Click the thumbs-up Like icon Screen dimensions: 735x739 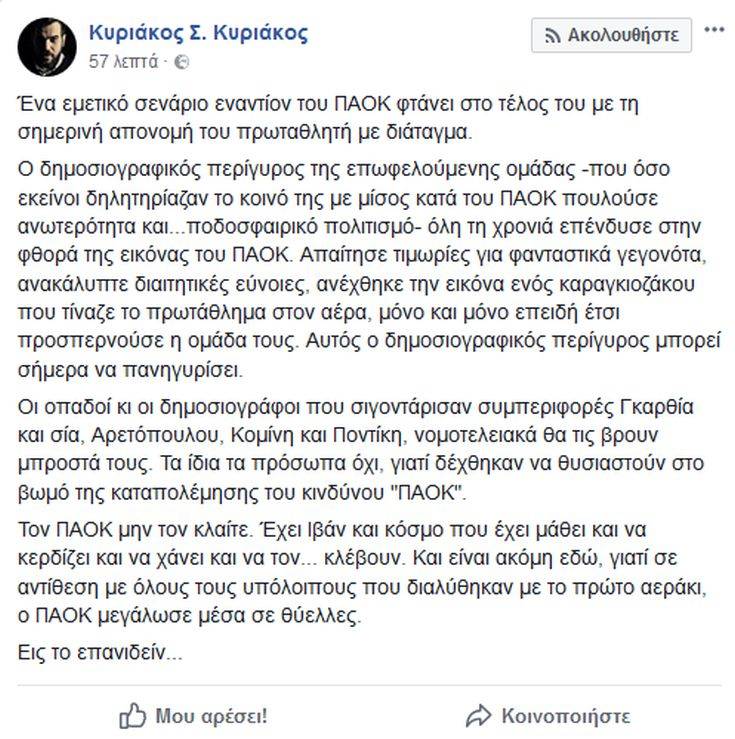tap(133, 715)
